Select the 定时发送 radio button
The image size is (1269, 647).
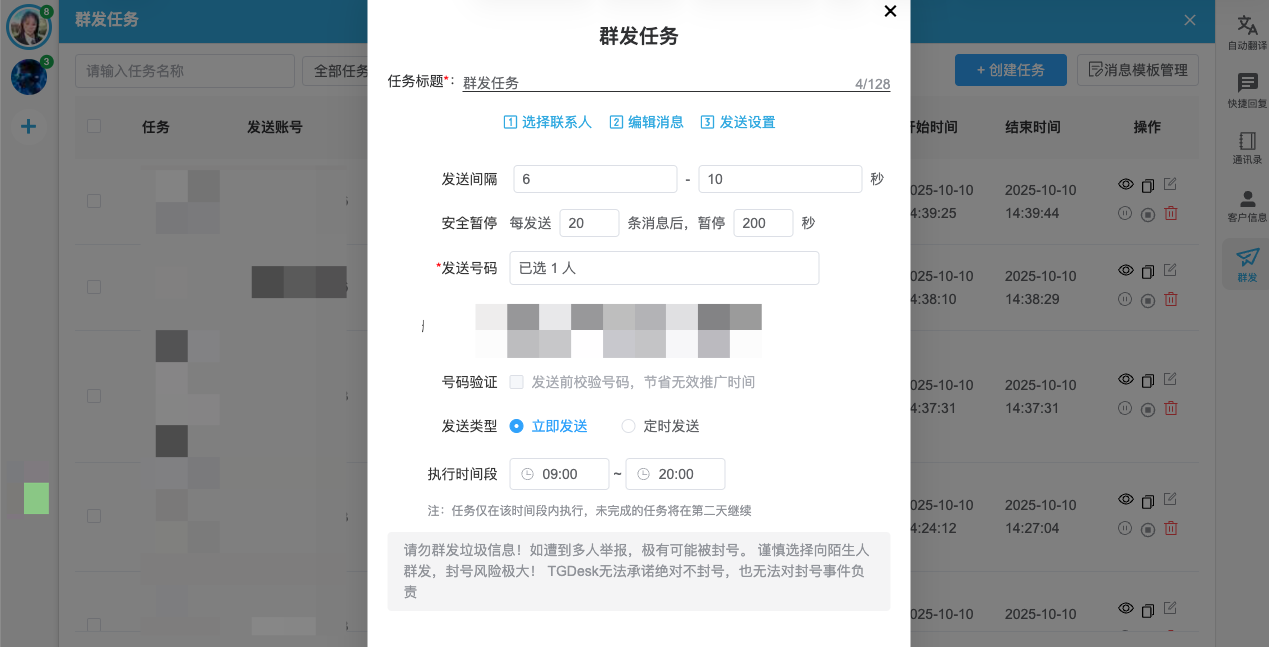click(629, 426)
